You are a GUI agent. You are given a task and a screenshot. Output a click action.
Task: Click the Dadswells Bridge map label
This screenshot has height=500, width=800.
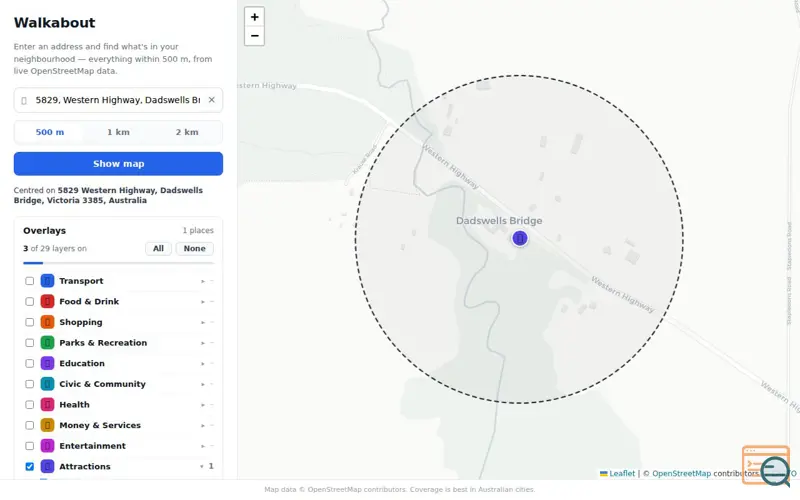(499, 221)
